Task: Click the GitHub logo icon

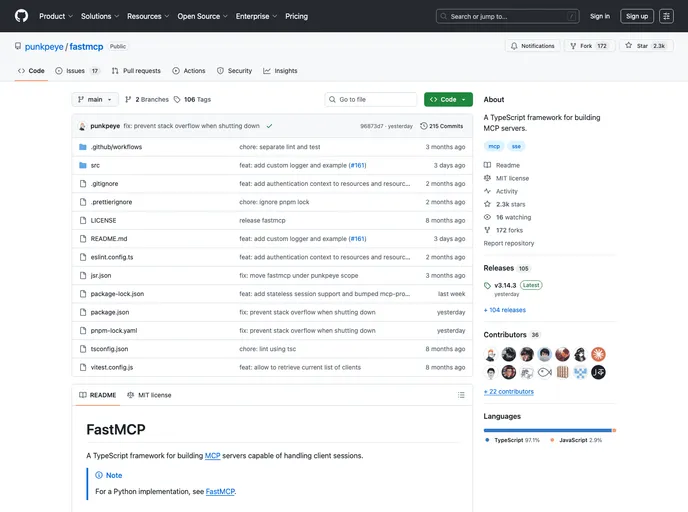Action: pos(21,16)
